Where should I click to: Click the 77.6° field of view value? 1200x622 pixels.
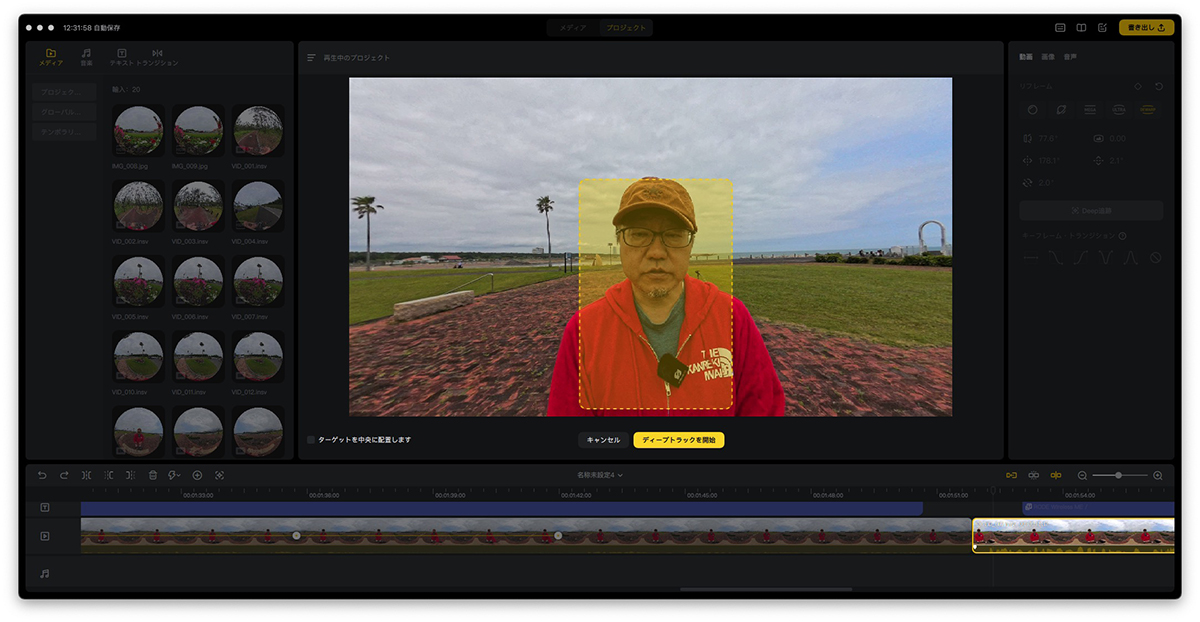coord(1046,138)
